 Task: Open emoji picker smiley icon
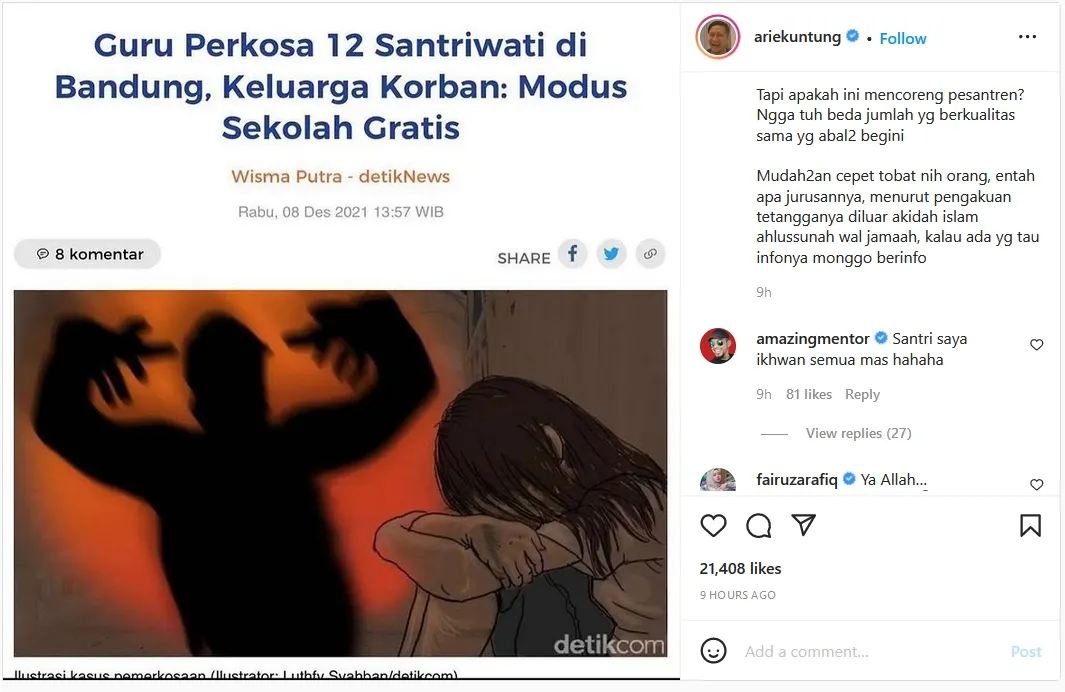[713, 651]
